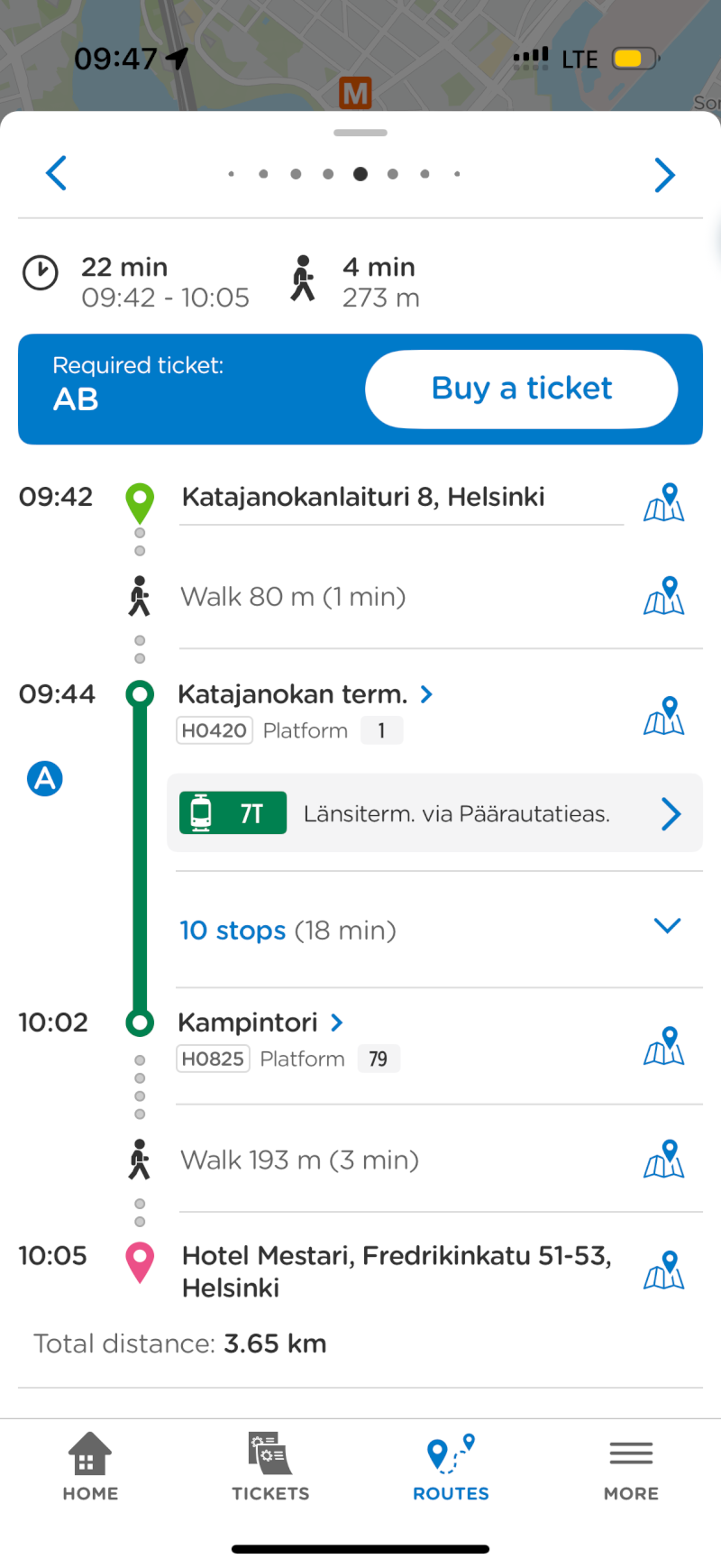The height and width of the screenshot is (1568, 721).
Task: Go to next route option
Action: coord(664,175)
